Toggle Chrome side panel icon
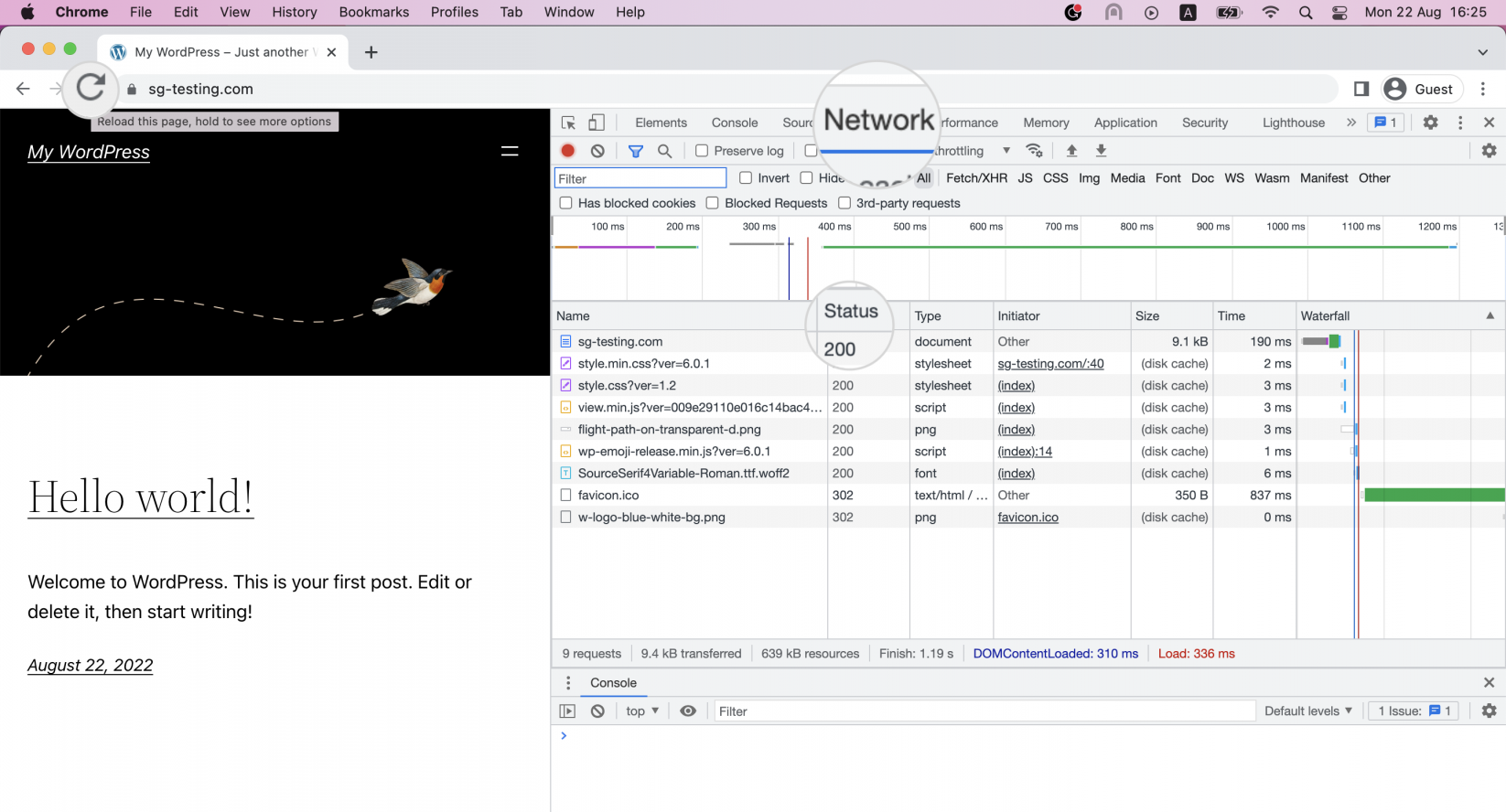 1361,89
